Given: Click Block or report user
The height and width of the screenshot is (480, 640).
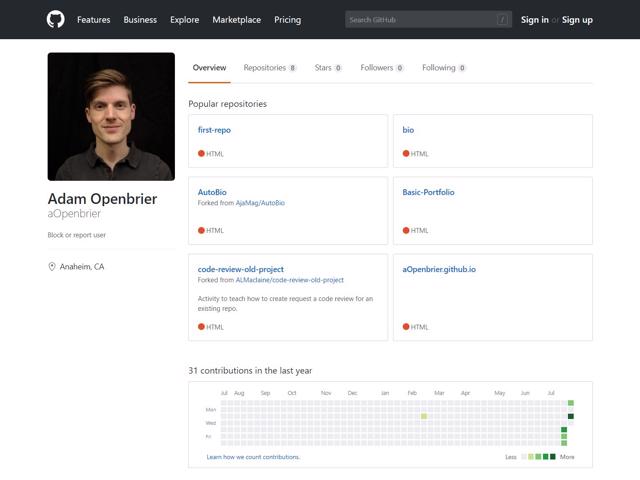Looking at the screenshot, I should [76, 235].
